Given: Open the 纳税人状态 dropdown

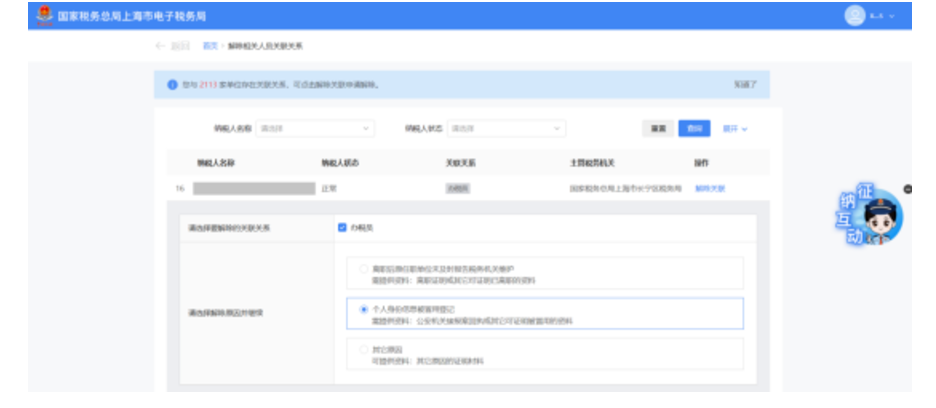Looking at the screenshot, I should pos(506,128).
